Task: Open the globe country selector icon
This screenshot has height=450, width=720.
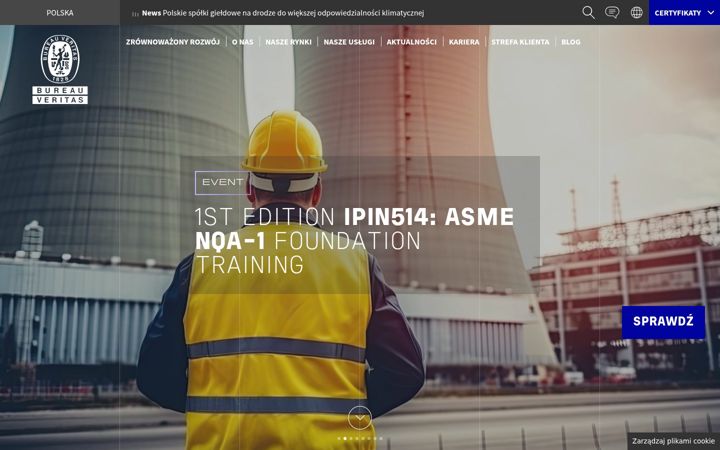Action: click(636, 12)
